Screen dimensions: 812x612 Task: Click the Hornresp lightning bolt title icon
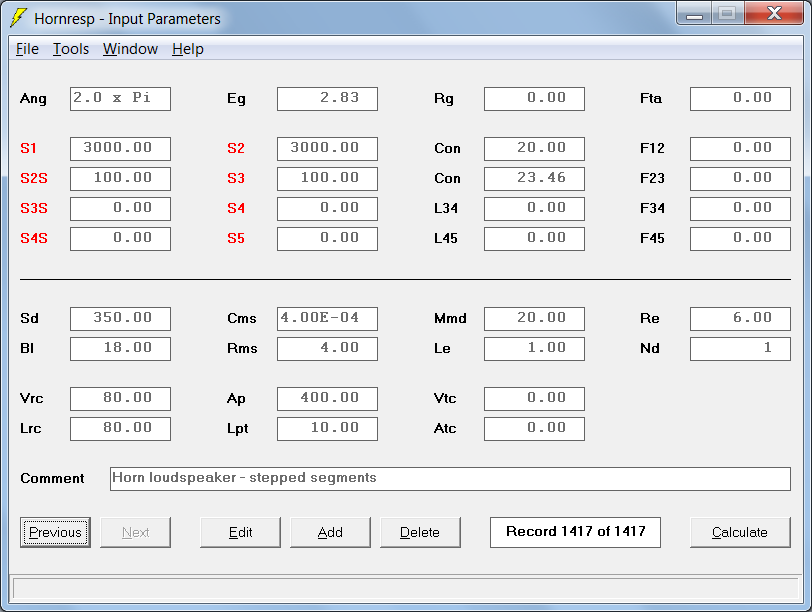[19, 18]
